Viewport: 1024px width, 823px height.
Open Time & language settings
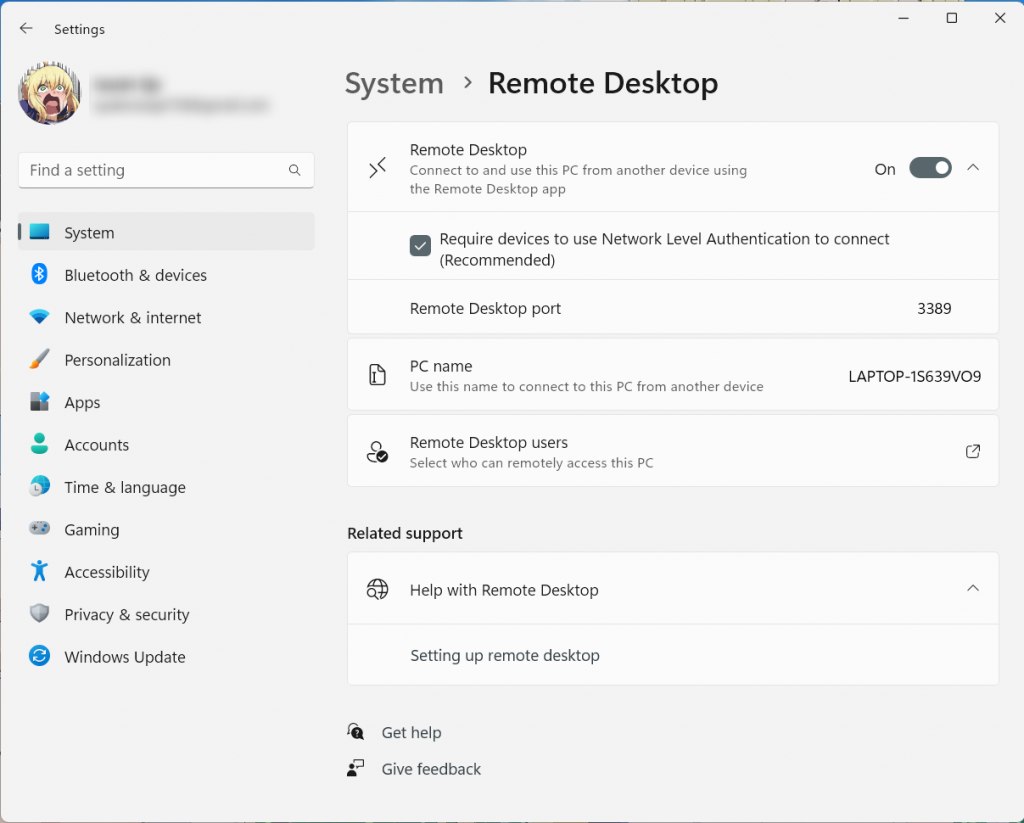(x=166, y=487)
